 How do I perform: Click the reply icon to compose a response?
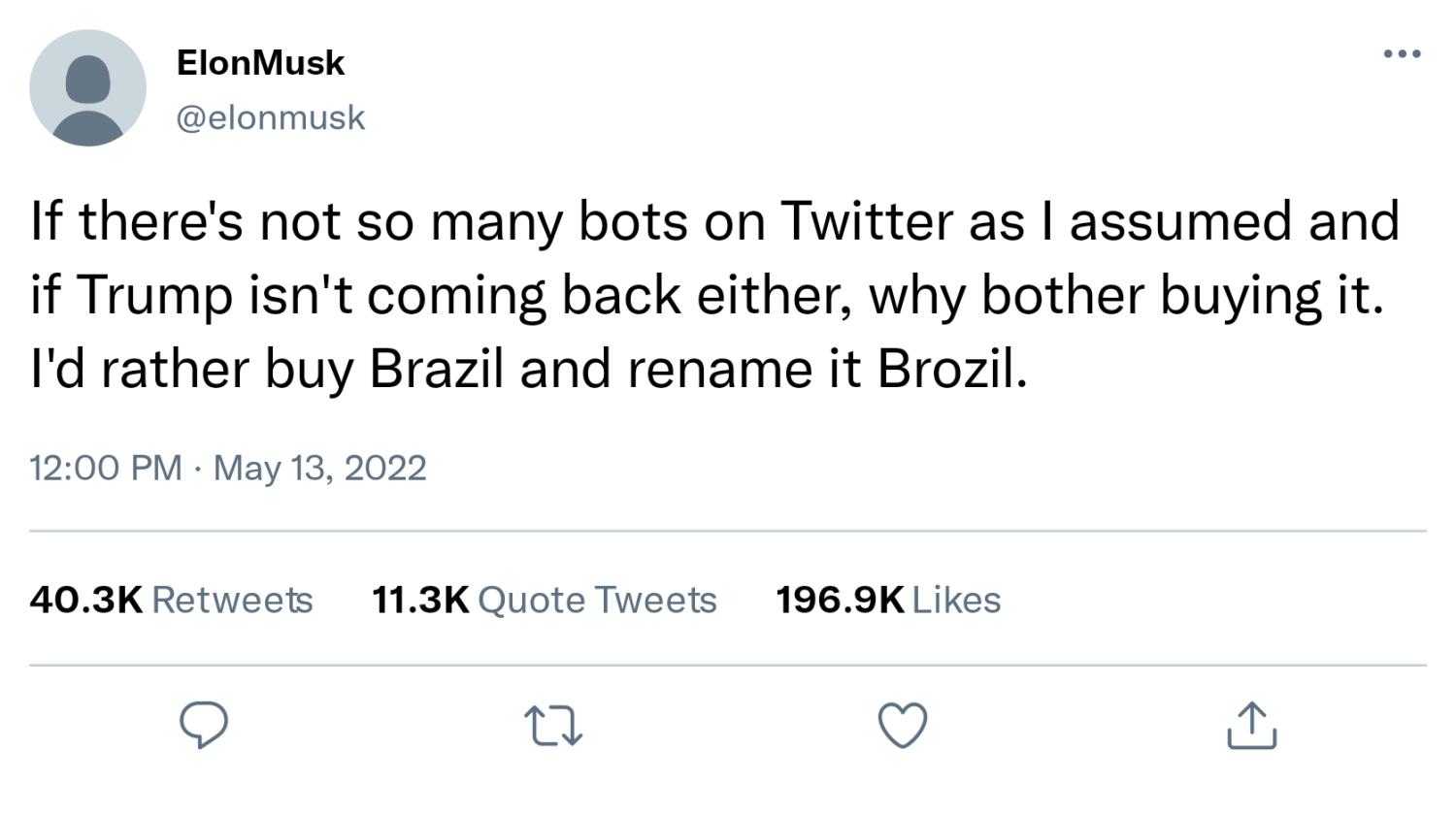204,724
